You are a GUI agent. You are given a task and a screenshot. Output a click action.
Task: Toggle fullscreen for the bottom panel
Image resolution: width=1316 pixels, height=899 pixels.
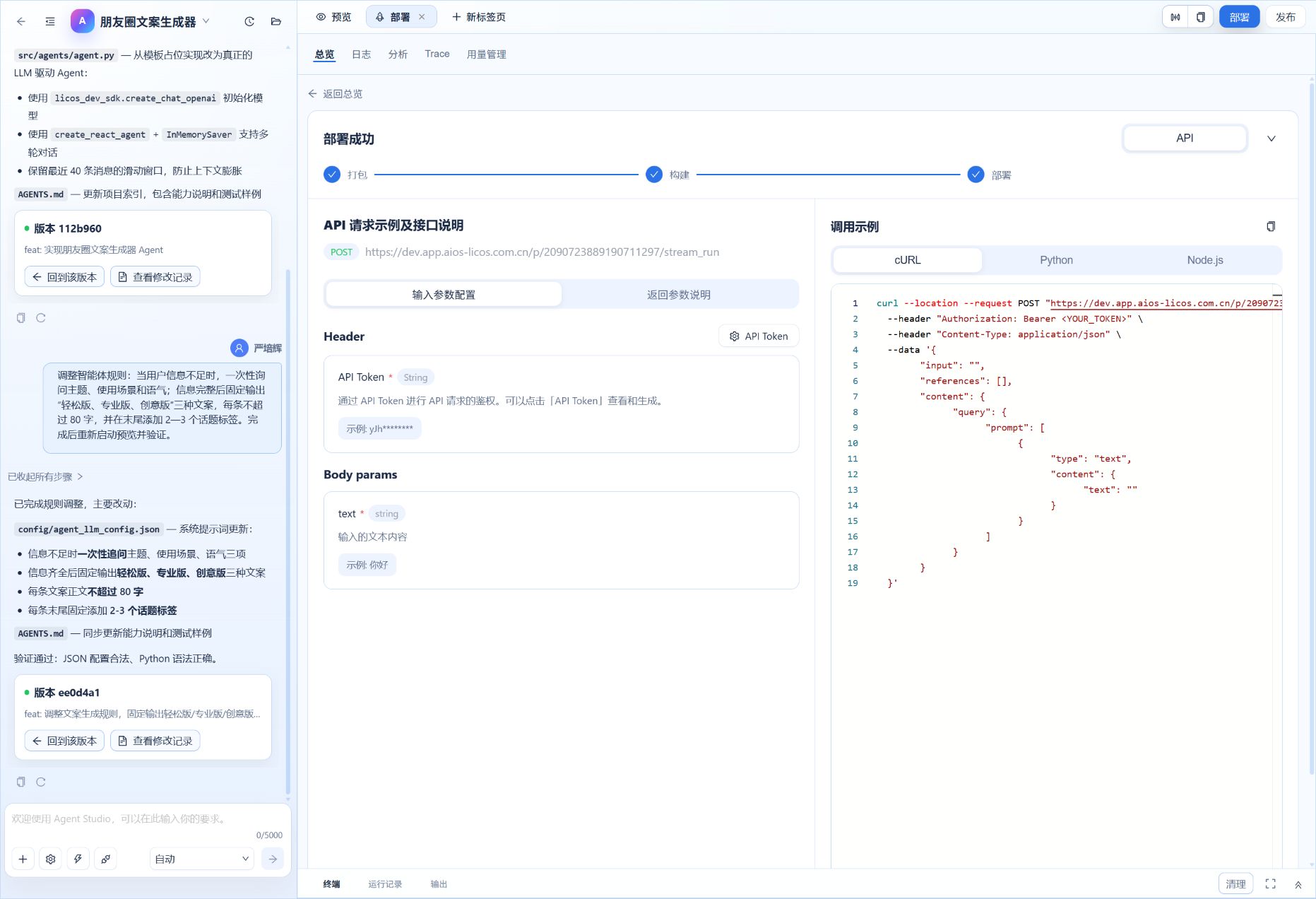point(1271,884)
